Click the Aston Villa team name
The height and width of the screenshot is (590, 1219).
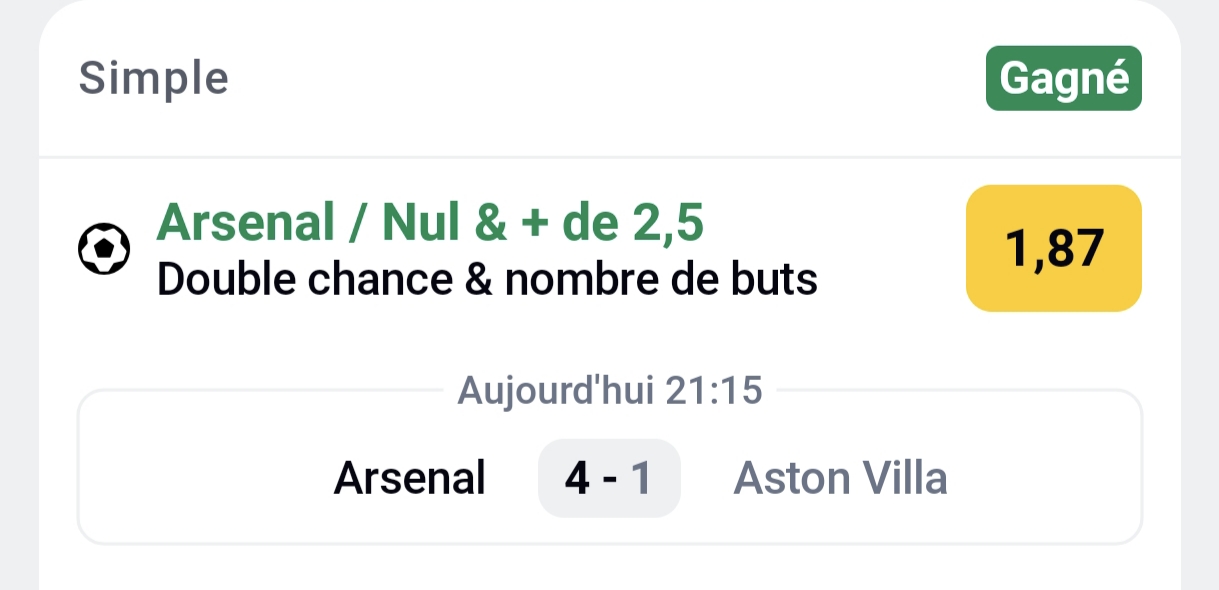tap(840, 478)
